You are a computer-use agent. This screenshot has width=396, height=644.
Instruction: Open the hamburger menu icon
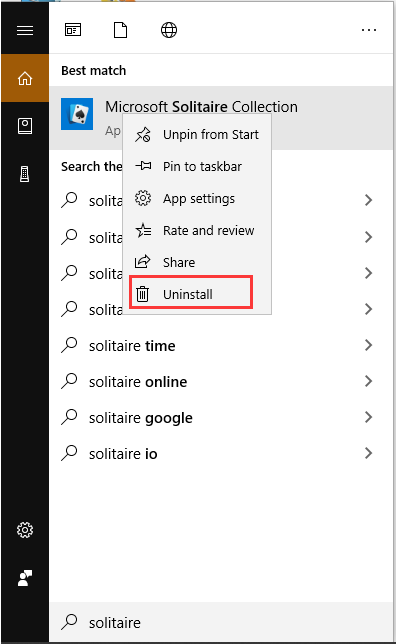tap(25, 30)
